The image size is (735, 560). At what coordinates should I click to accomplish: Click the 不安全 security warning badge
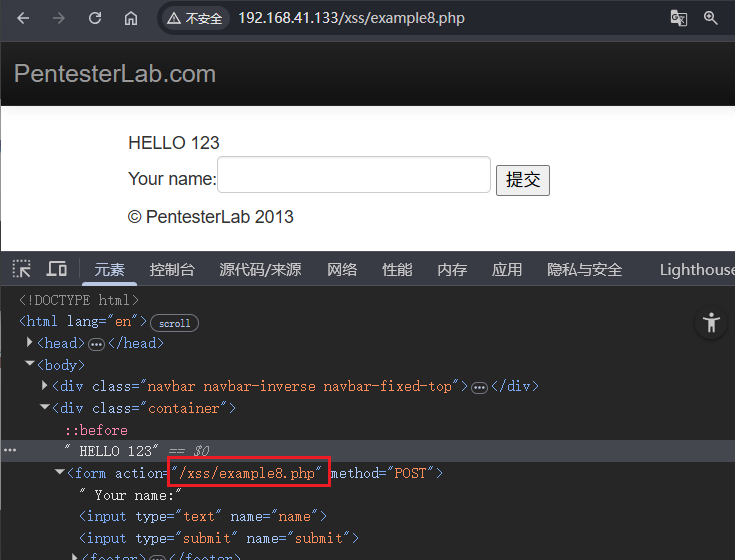(x=194, y=18)
